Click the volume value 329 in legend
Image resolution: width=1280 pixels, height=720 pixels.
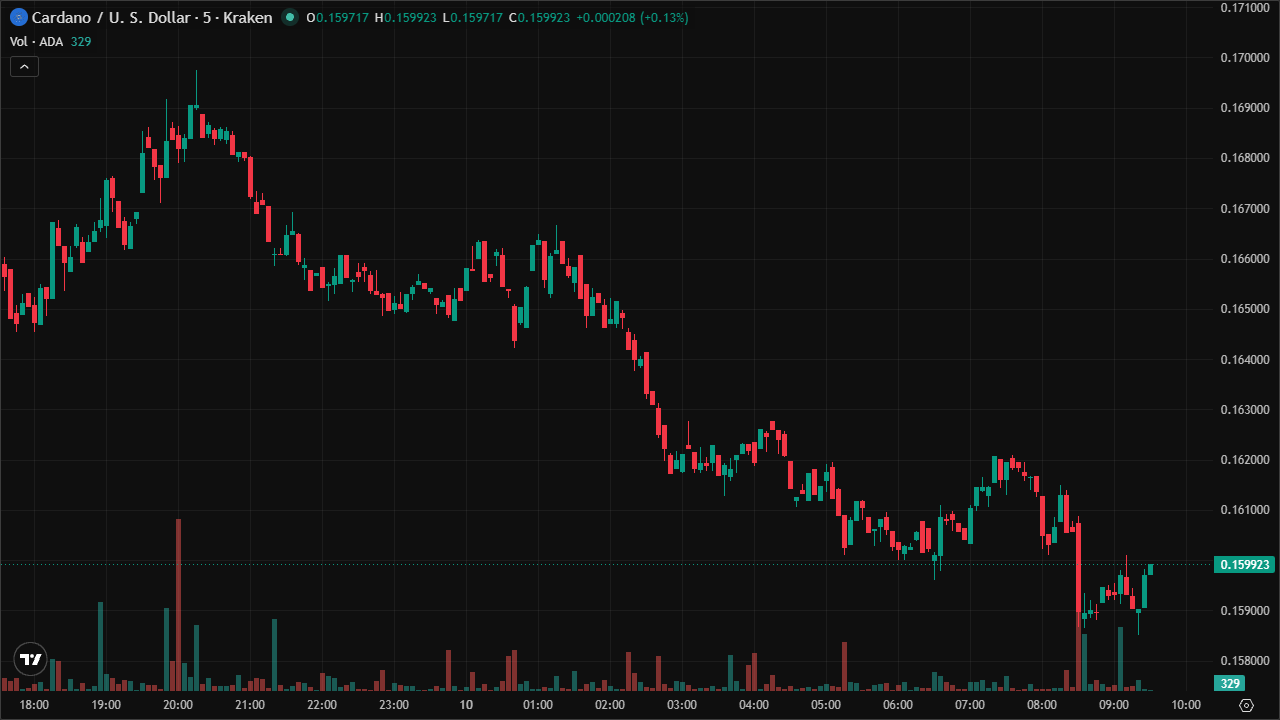(x=81, y=41)
